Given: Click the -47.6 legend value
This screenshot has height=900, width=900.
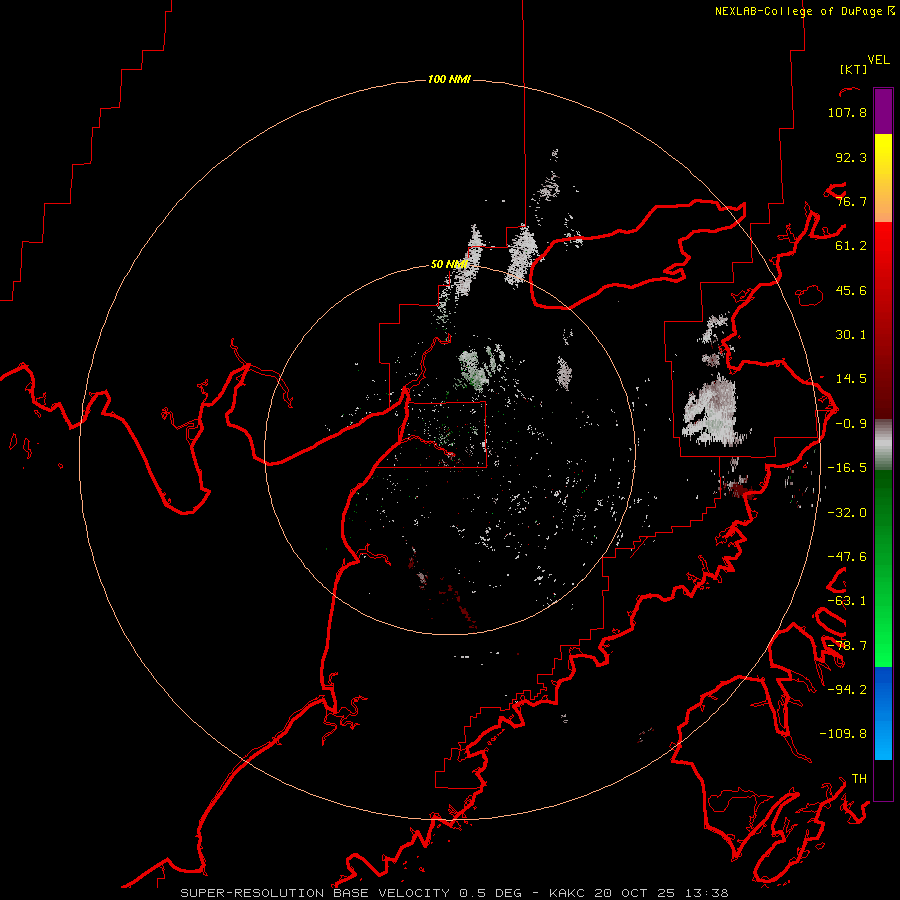Looking at the screenshot, I should (x=847, y=557).
